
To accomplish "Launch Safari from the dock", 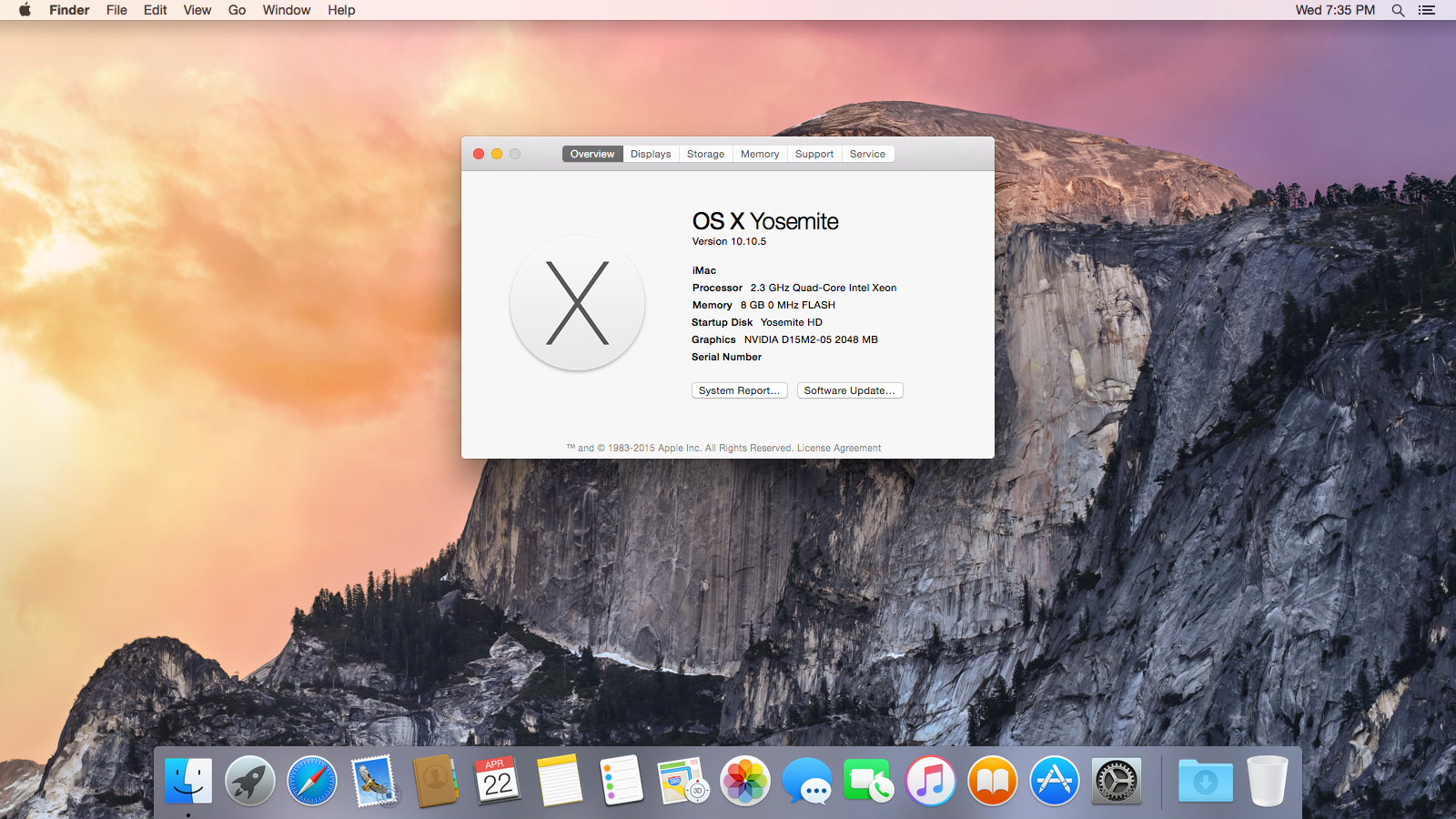I will 311,781.
